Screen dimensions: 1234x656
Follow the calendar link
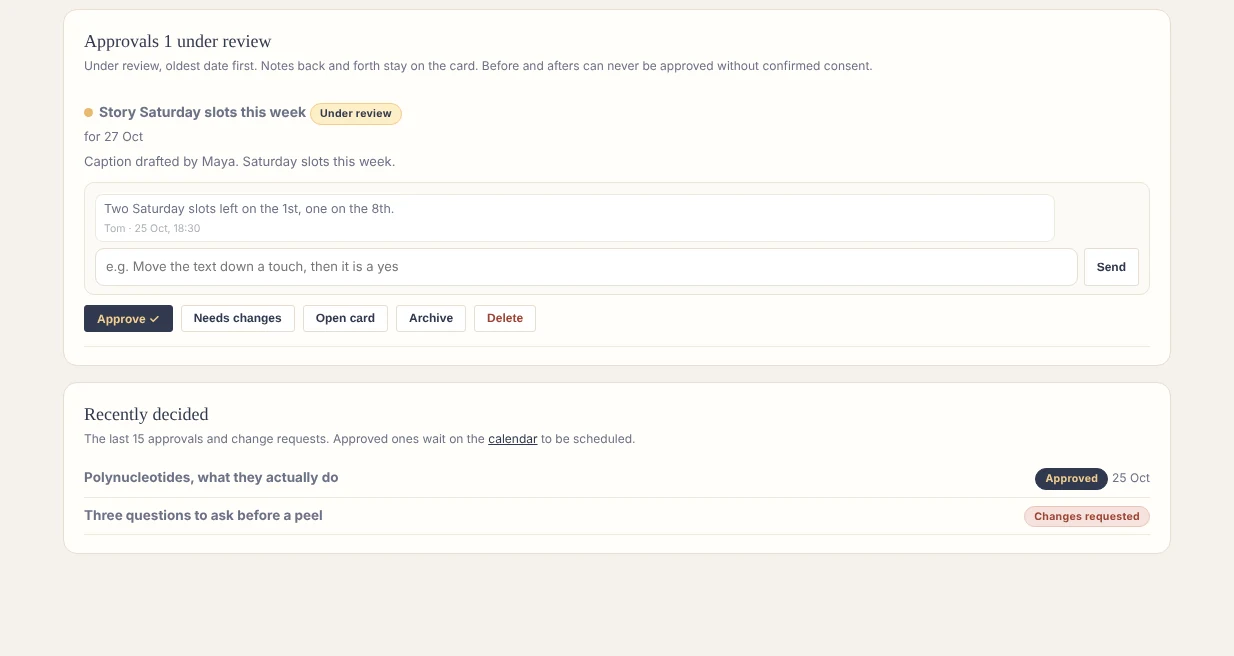tap(512, 439)
